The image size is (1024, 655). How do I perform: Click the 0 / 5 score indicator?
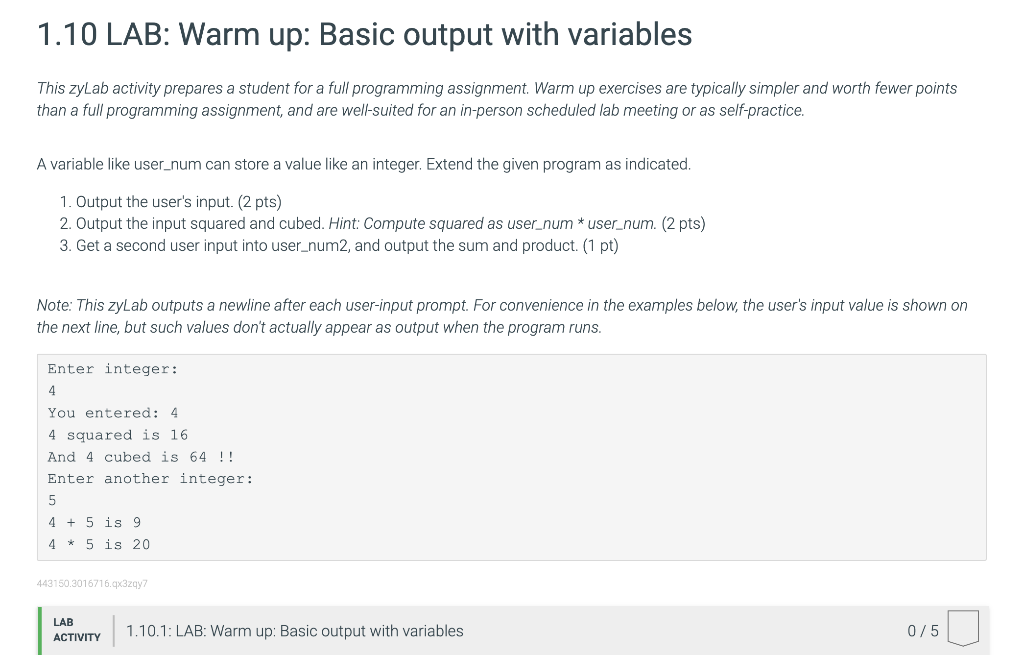[922, 631]
